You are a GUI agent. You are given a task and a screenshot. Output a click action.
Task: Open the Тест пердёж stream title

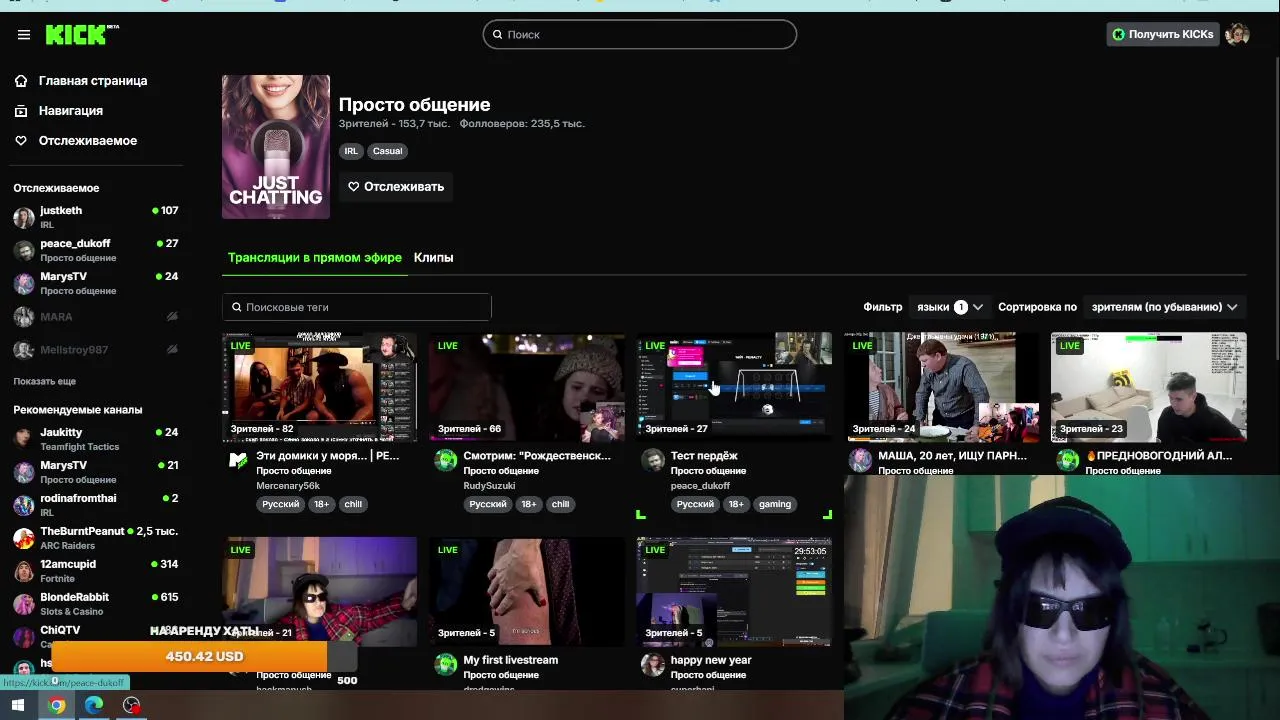[704, 456]
